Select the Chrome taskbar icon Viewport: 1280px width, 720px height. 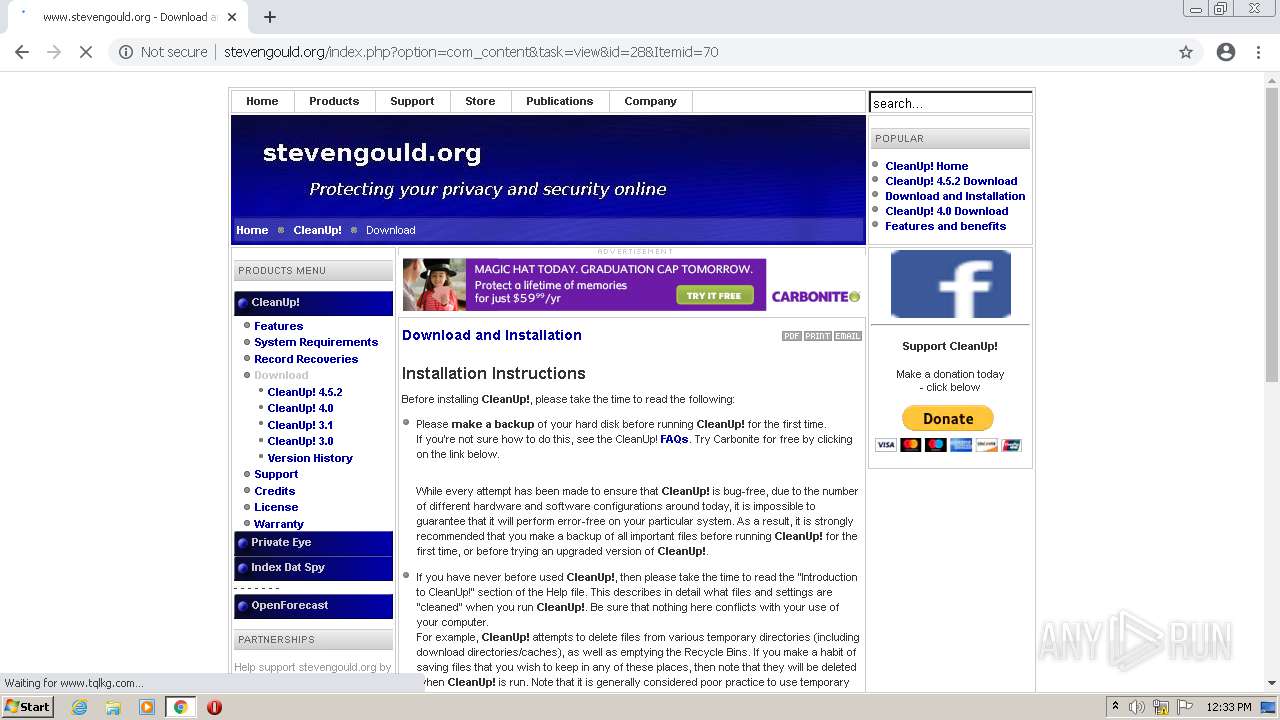click(181, 707)
